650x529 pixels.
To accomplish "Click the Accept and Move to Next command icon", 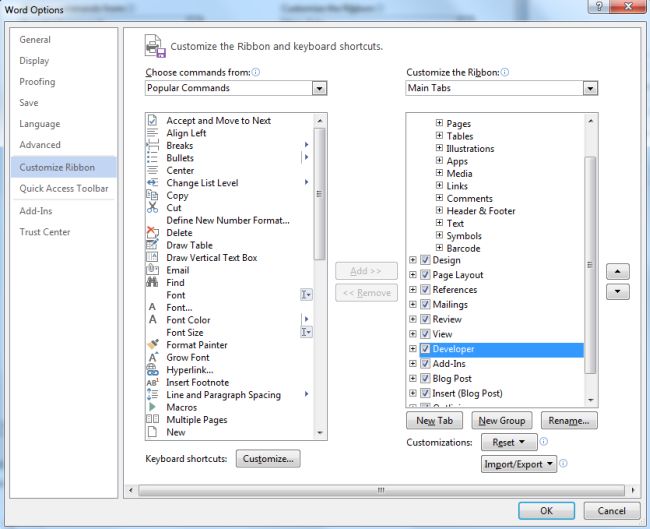I will pyautogui.click(x=152, y=120).
